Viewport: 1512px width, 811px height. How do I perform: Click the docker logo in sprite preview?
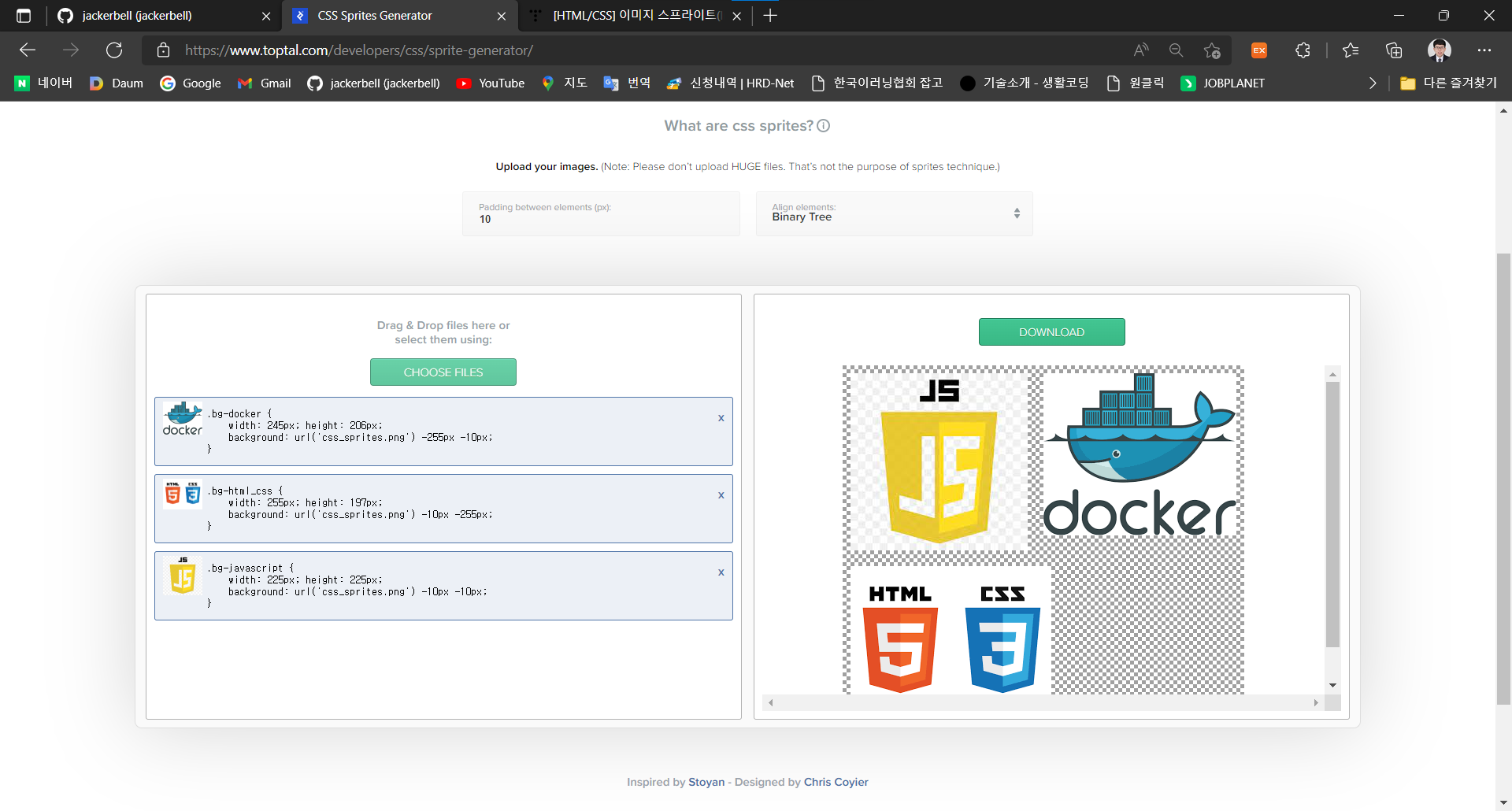1140,454
